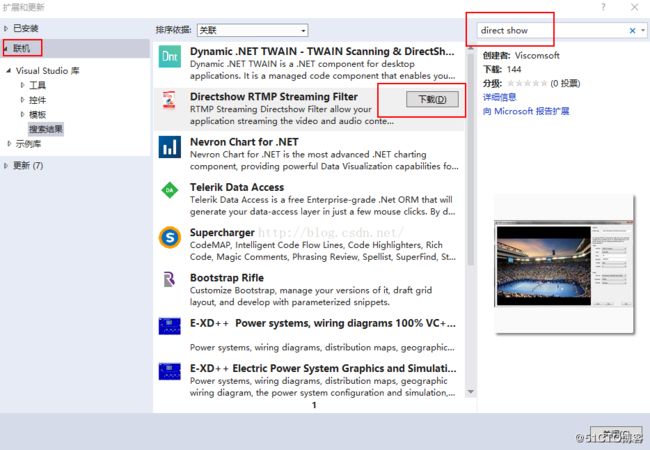
Task: Collapse the 联机 category
Action: [x=6, y=48]
